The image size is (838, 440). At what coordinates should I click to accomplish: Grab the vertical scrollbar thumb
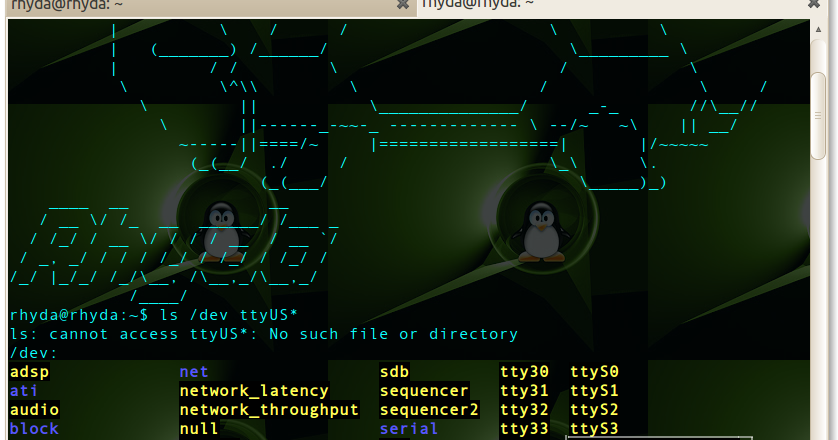click(x=818, y=115)
